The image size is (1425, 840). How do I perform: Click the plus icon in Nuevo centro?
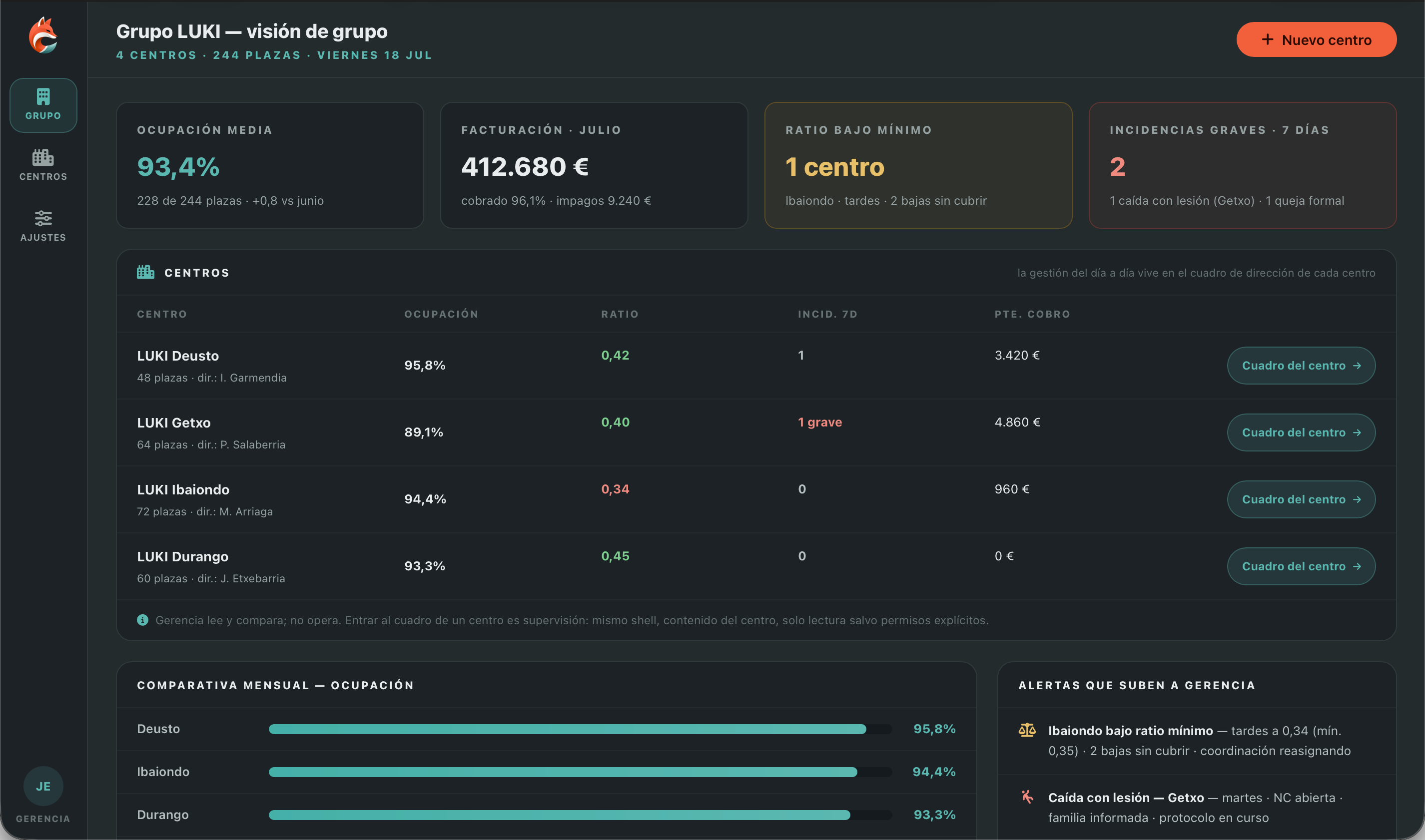tap(1268, 39)
